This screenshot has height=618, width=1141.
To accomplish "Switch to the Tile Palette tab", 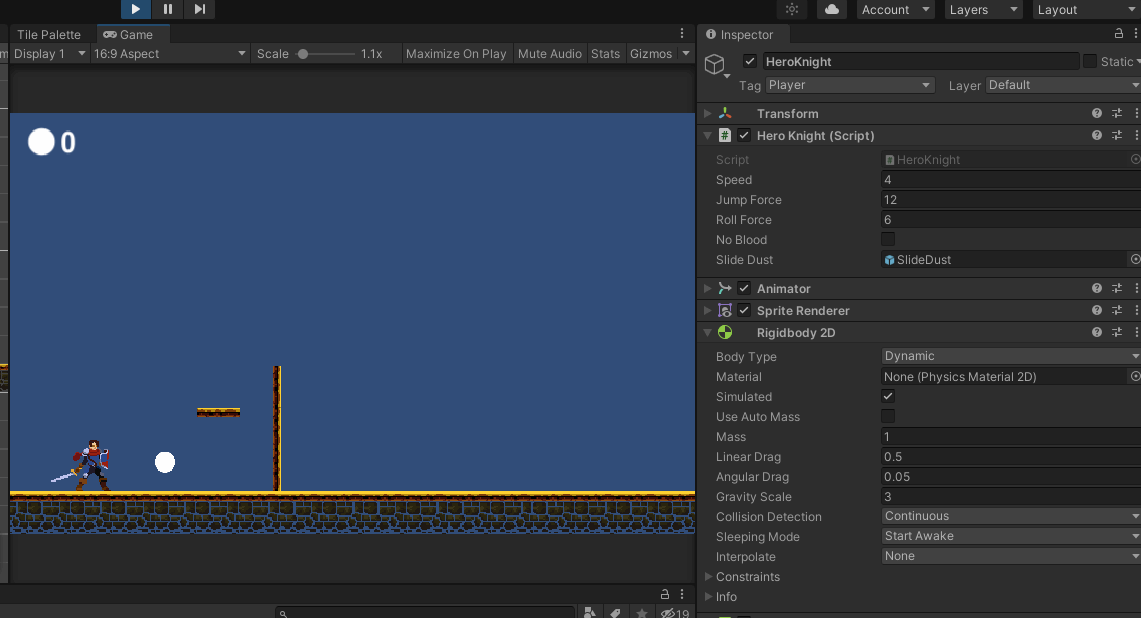I will (49, 33).
